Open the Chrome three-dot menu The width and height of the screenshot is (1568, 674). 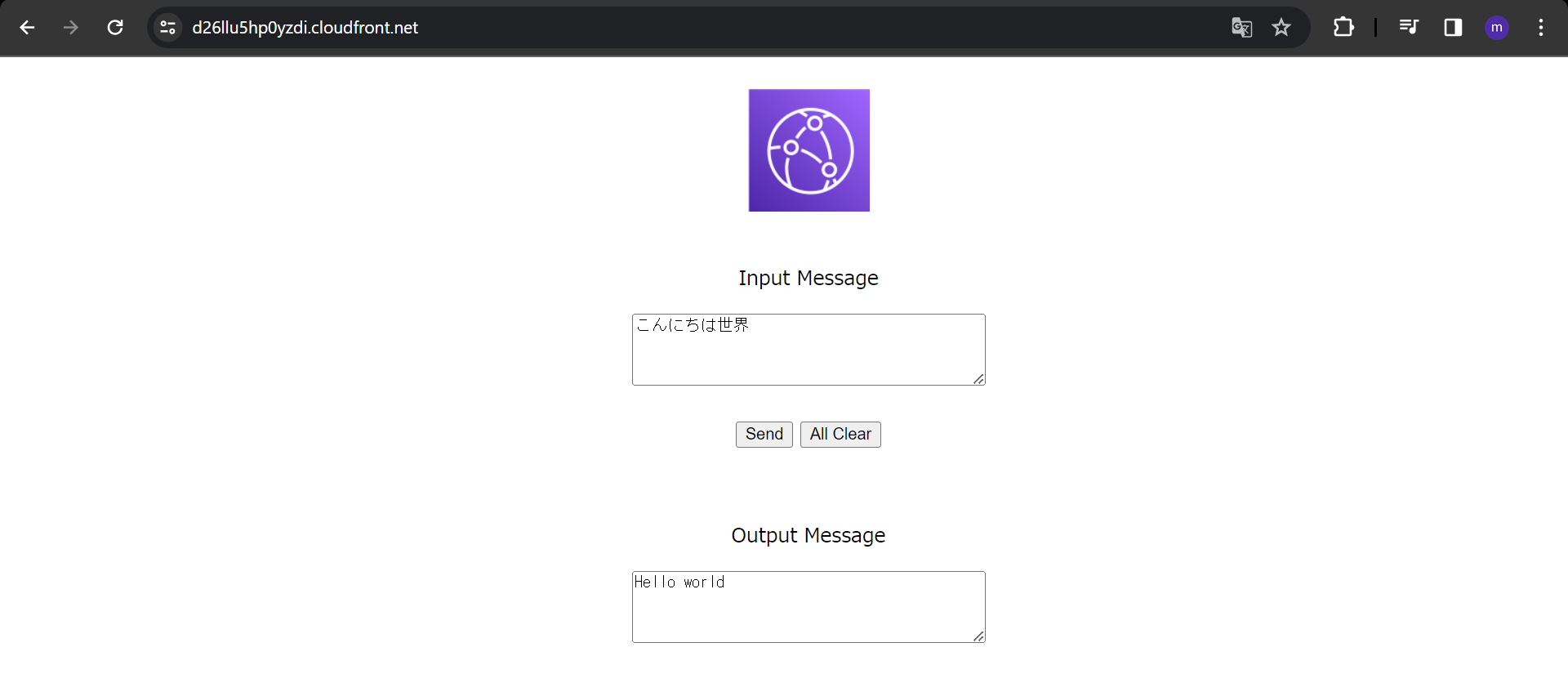[1541, 28]
